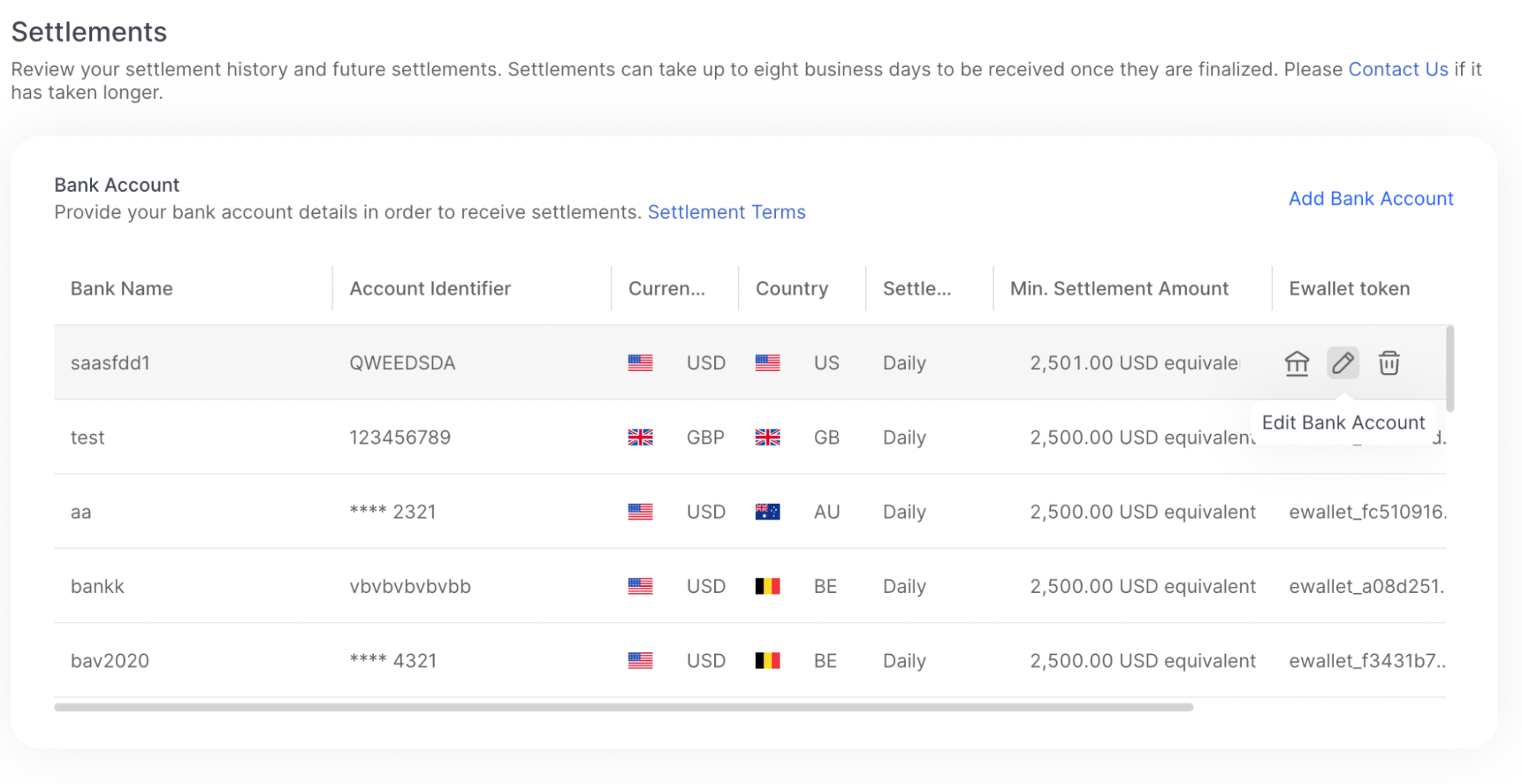Edit the saasfdd1 bank account
Image resolution: width=1522 pixels, height=784 pixels.
tap(1342, 362)
